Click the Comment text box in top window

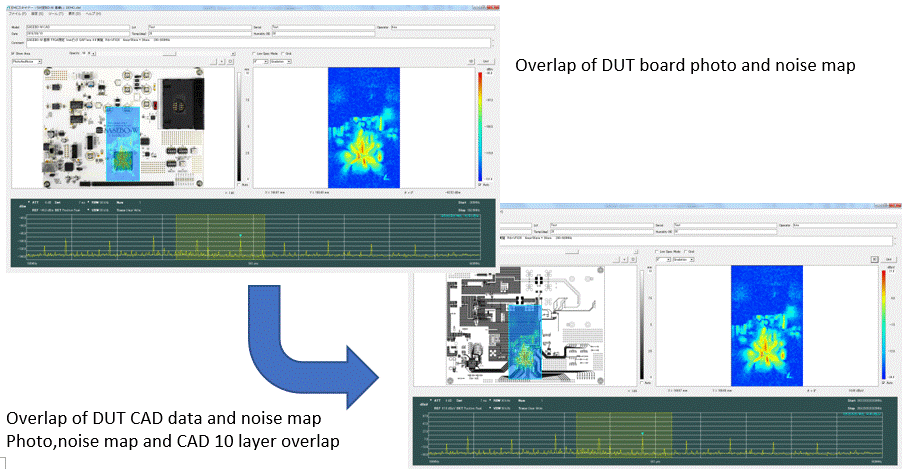pyautogui.click(x=258, y=43)
